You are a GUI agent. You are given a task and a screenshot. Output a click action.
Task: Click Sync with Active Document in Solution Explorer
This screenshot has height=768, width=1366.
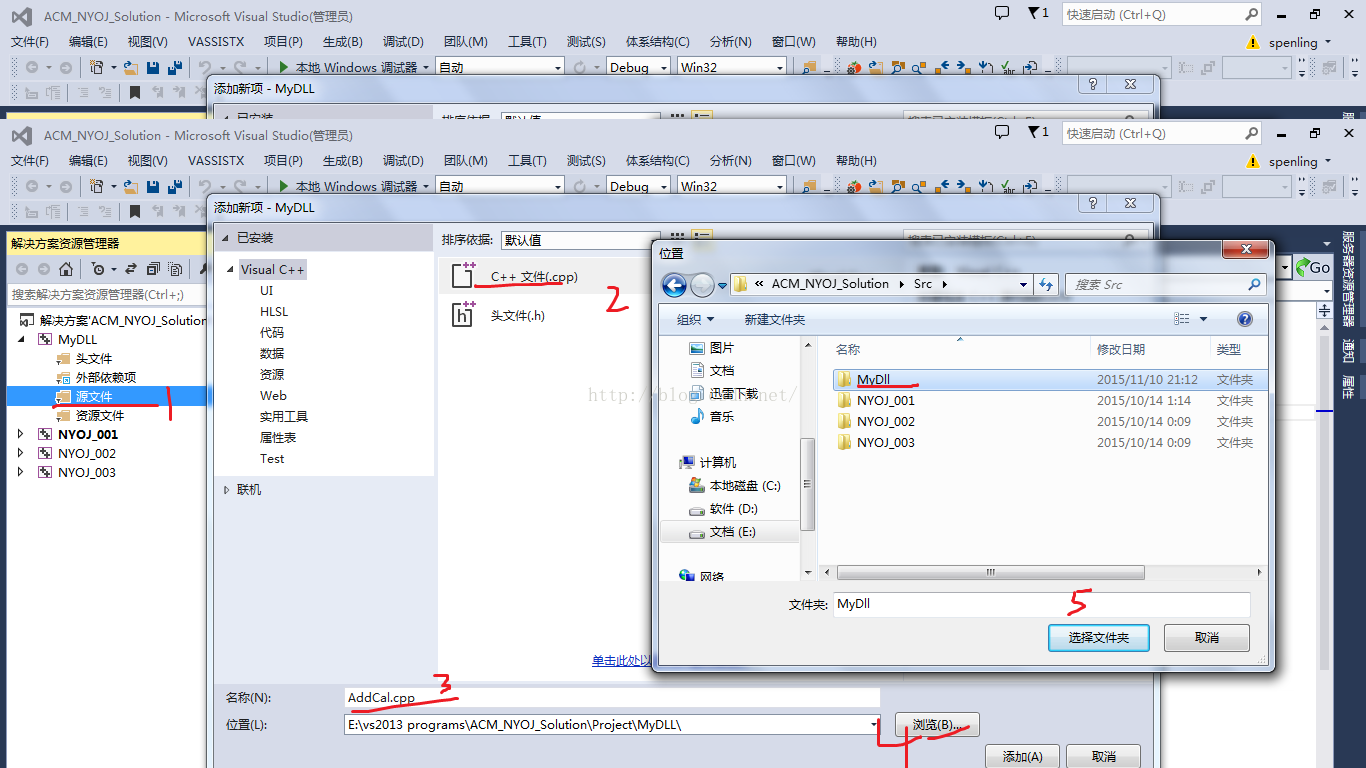click(x=131, y=269)
